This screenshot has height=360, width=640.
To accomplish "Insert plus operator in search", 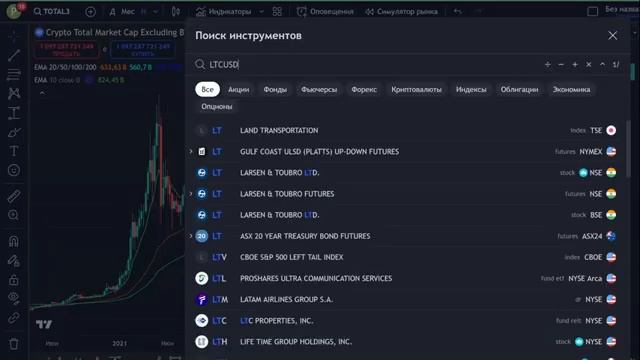I will click(x=575, y=64).
